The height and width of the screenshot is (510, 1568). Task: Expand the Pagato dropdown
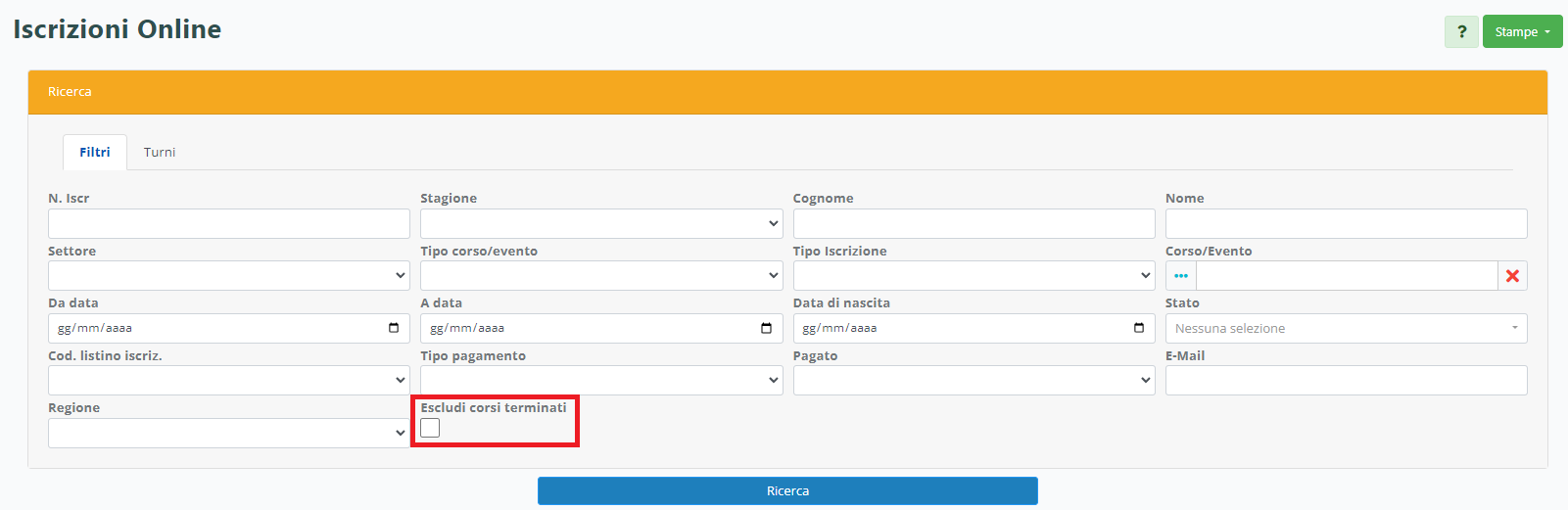pyautogui.click(x=974, y=380)
